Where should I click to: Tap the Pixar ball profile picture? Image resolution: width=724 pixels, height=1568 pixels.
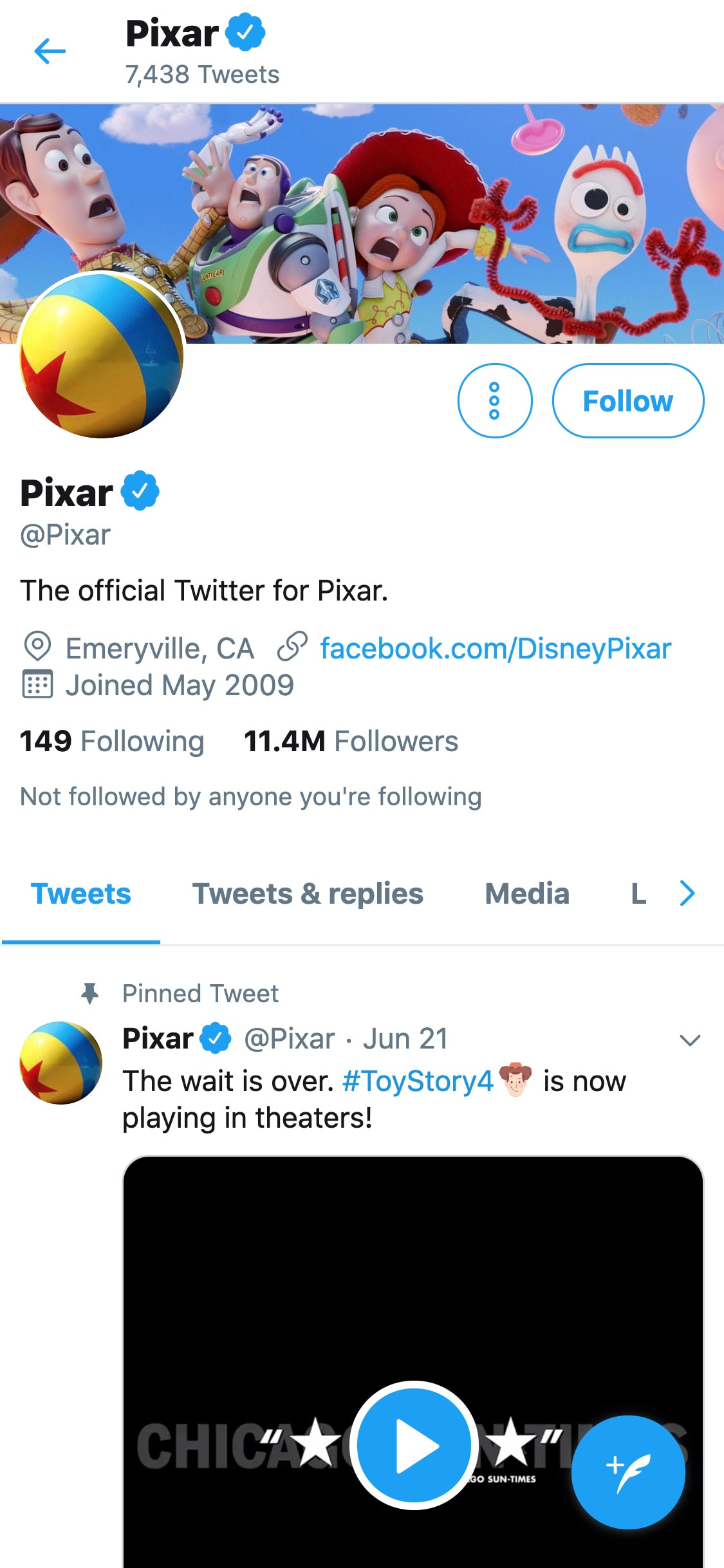point(102,355)
